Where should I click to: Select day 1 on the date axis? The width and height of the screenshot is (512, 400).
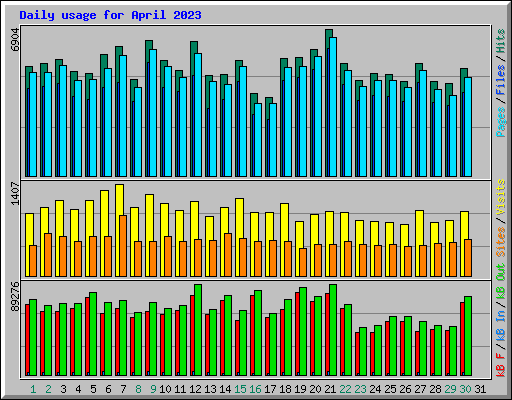coord(33,389)
